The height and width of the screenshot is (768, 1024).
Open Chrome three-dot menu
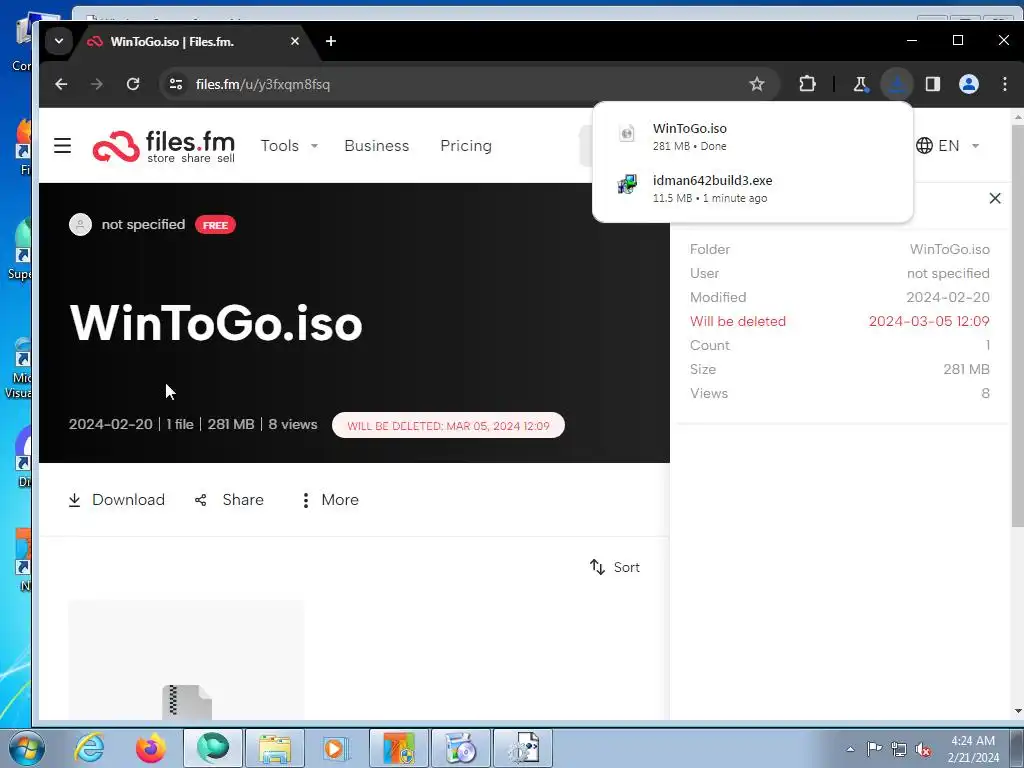[x=1004, y=84]
